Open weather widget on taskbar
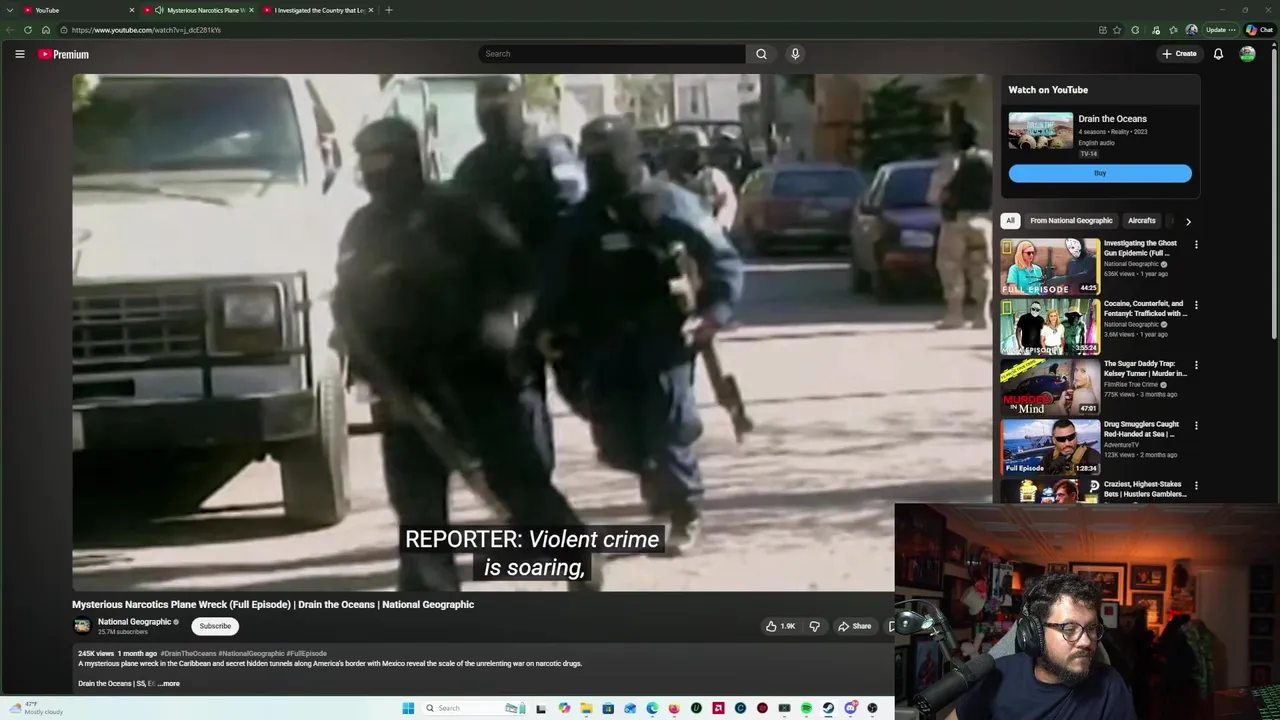 [x=36, y=708]
